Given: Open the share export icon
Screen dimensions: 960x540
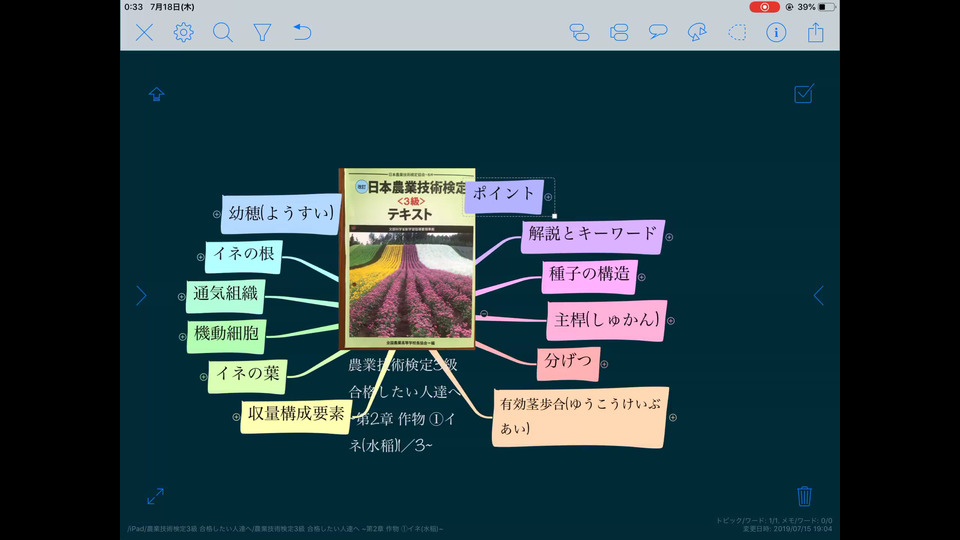Looking at the screenshot, I should (x=816, y=32).
